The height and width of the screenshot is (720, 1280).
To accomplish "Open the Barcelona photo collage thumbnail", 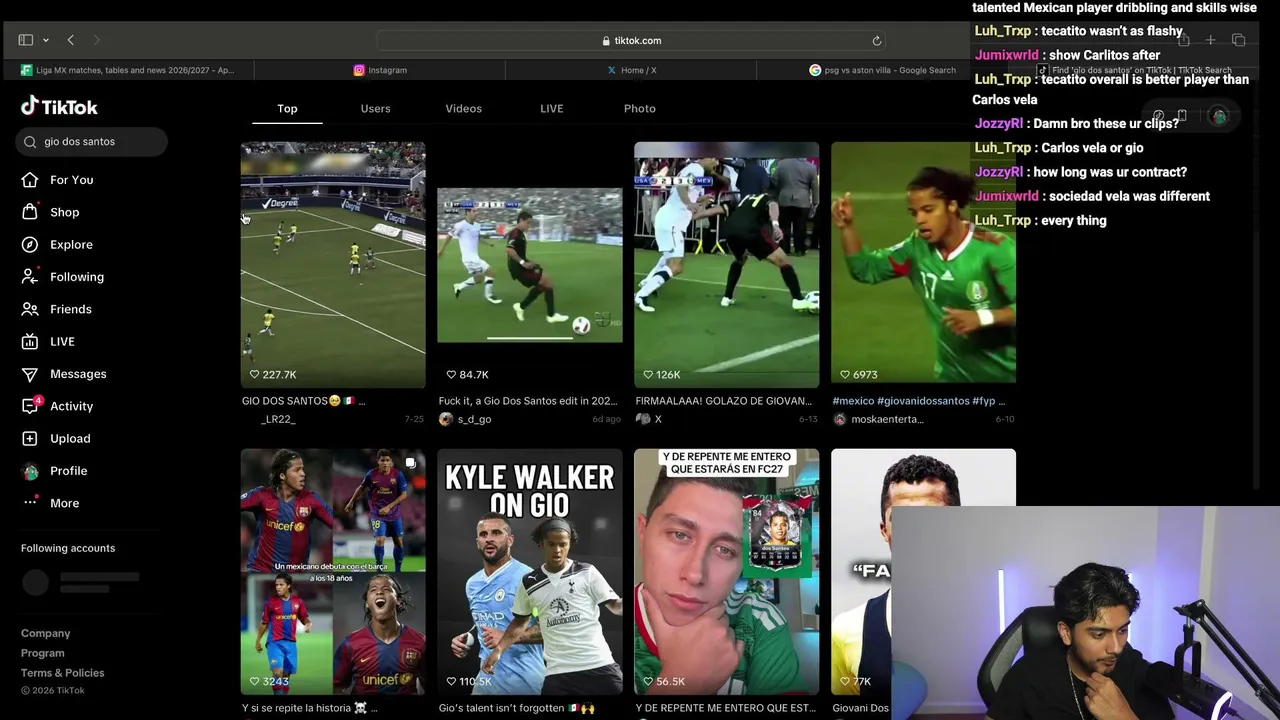I will (x=333, y=572).
